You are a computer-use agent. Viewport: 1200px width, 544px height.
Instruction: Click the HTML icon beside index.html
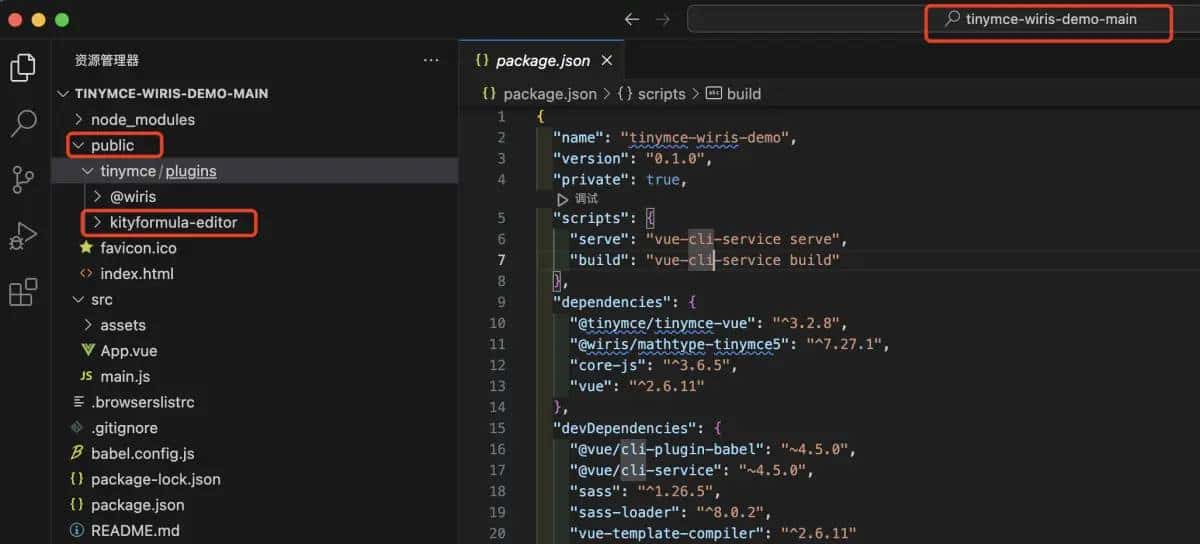tap(85, 274)
